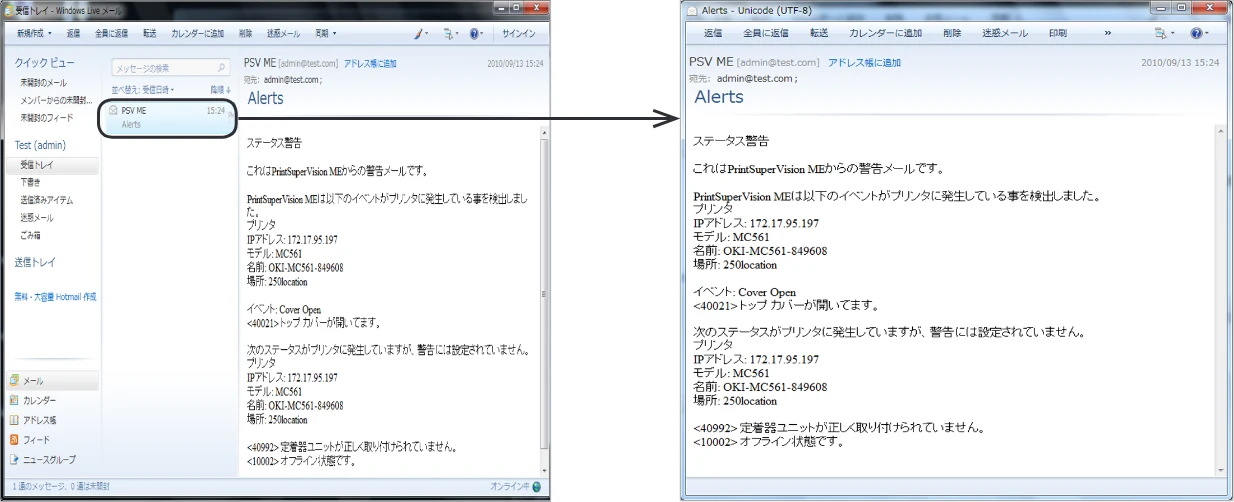
Task: Open the menus icon in Alerts window
Action: click(x=1162, y=33)
